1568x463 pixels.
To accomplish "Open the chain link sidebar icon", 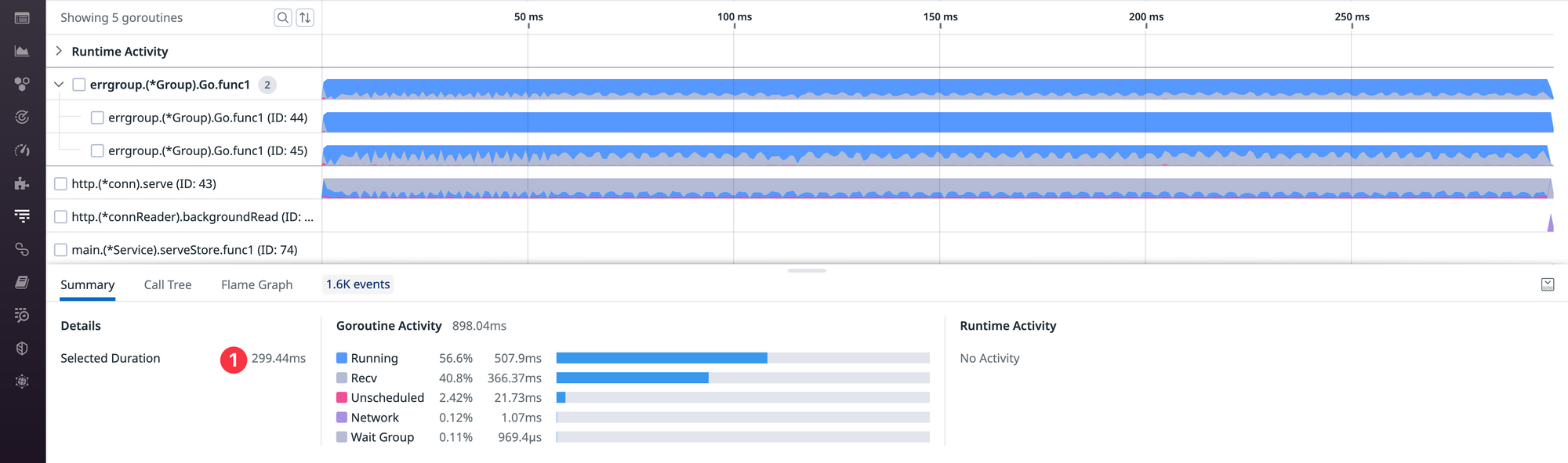I will click(22, 249).
